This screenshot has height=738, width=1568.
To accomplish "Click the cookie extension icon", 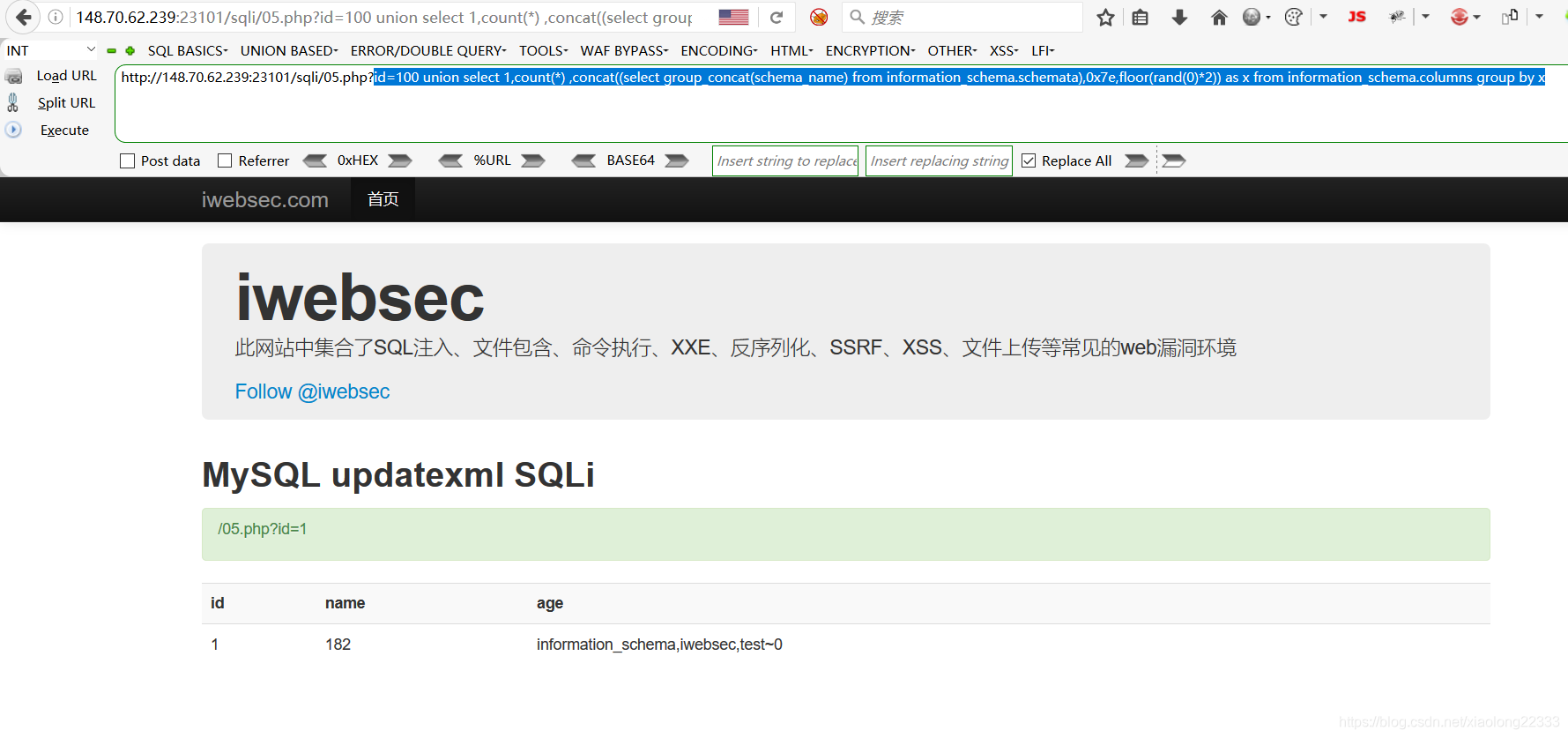I will tap(1293, 17).
